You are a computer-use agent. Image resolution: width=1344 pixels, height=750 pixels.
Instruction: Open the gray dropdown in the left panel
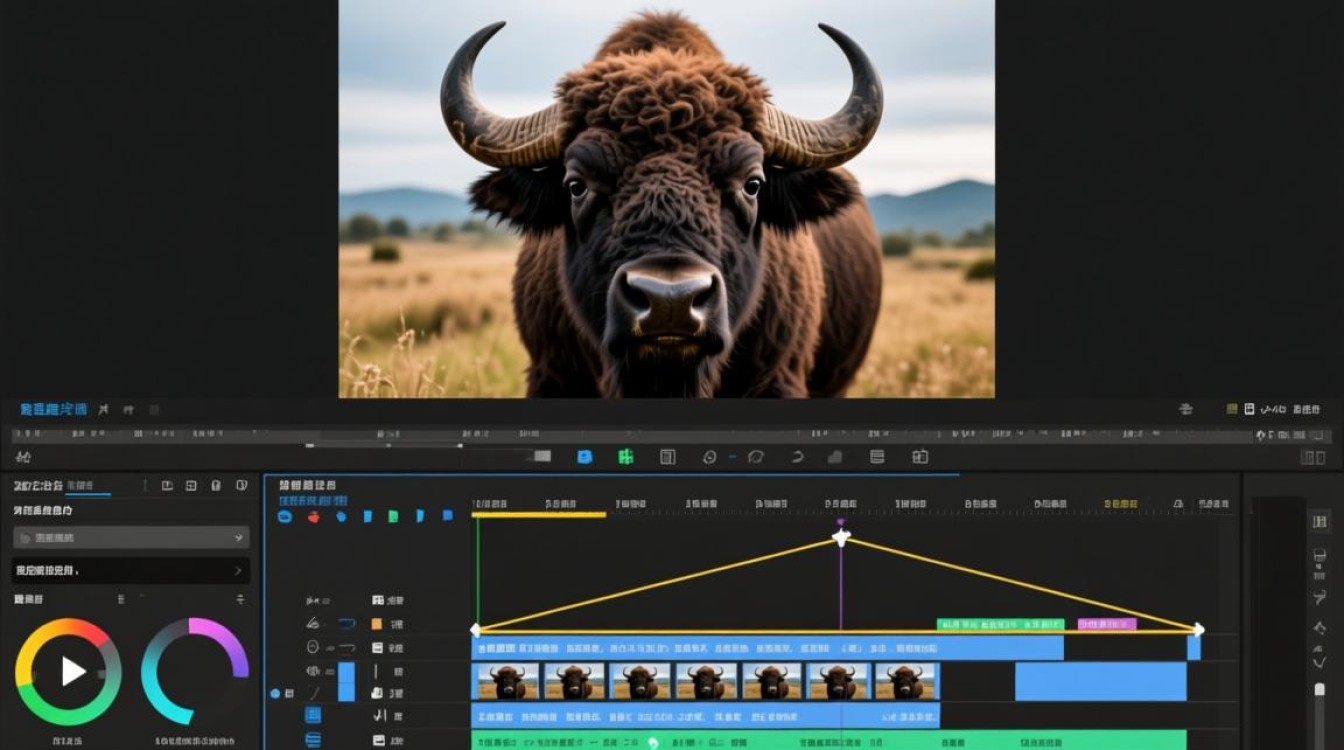(131, 537)
